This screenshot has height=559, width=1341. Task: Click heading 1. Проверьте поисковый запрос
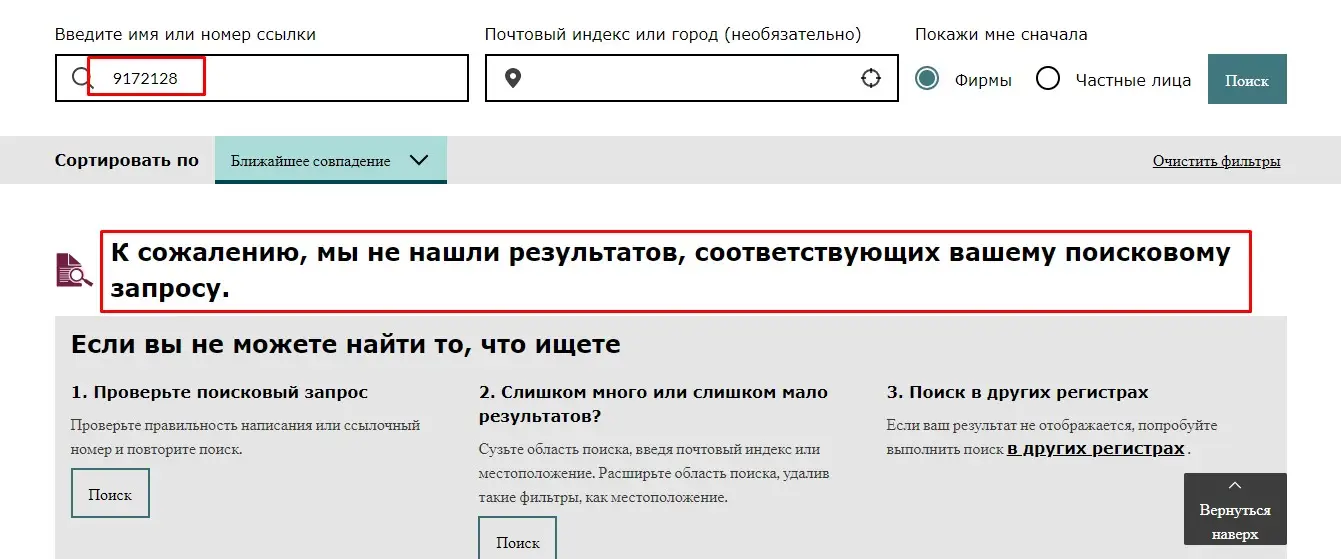pos(220,392)
